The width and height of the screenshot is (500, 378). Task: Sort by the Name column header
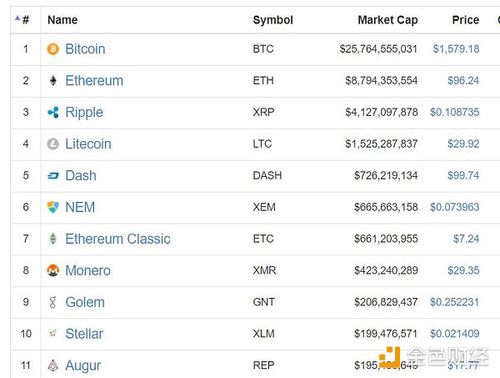pos(62,20)
